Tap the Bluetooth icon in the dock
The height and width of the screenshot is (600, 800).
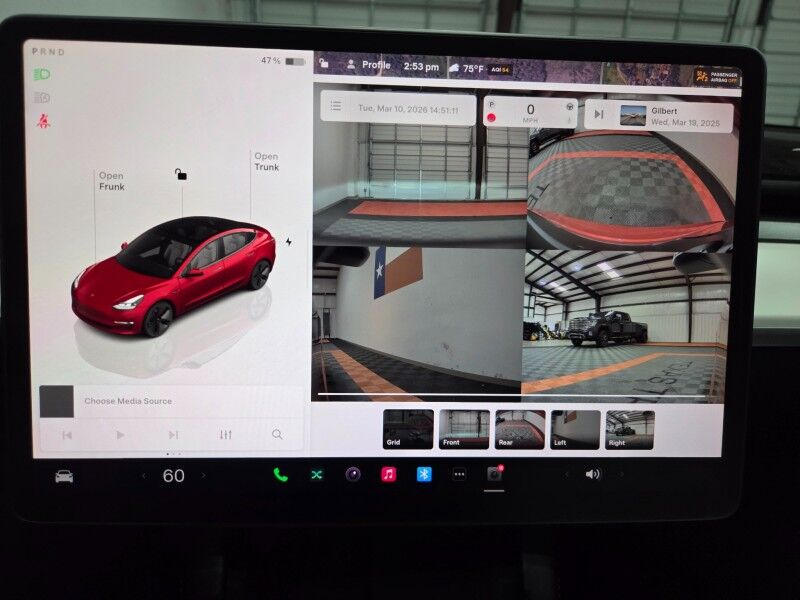coord(423,475)
